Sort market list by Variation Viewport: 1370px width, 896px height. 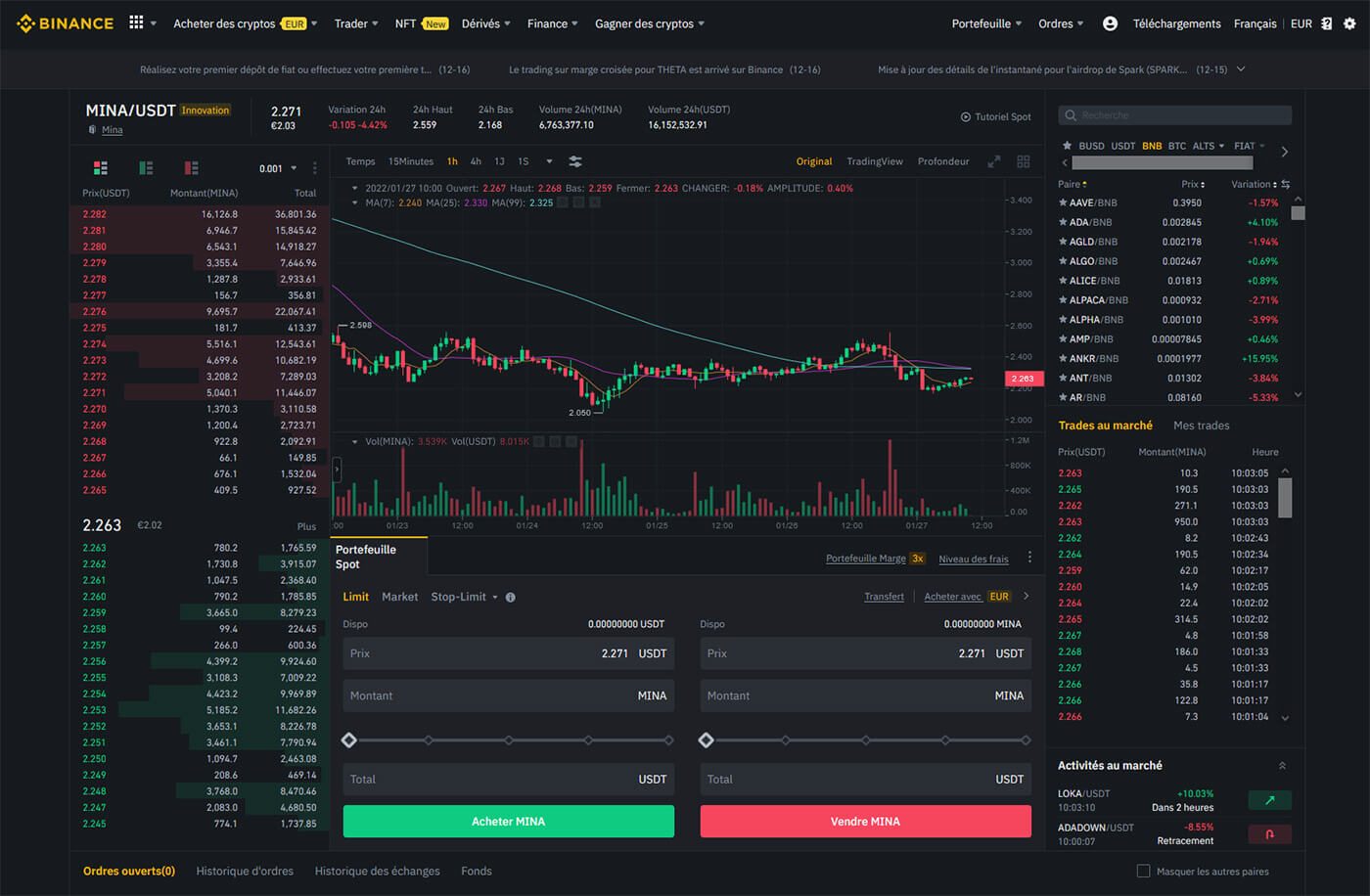[x=1254, y=184]
